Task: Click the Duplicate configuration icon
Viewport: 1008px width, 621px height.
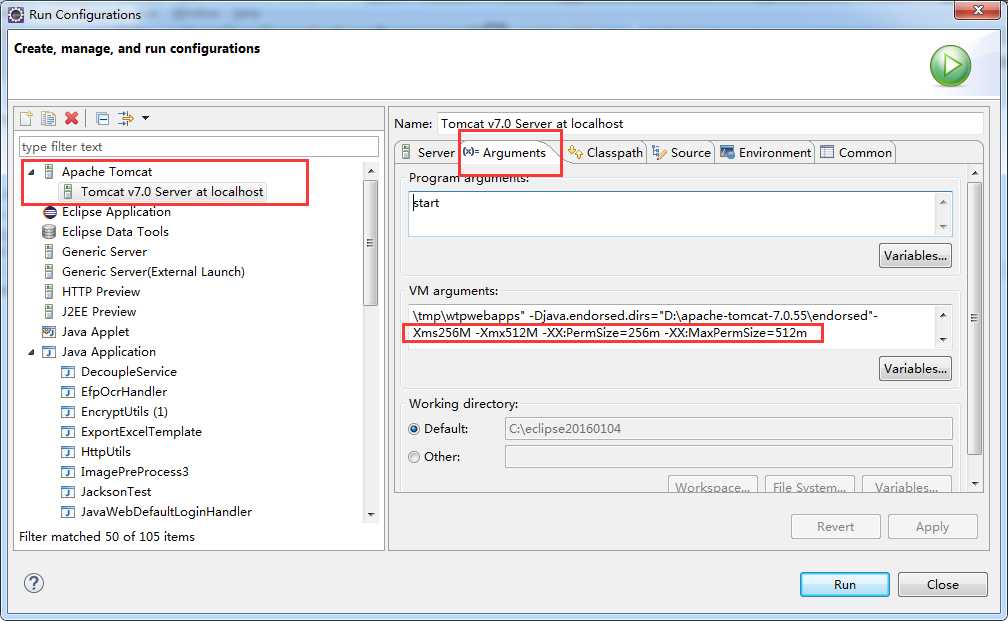Action: [48, 118]
